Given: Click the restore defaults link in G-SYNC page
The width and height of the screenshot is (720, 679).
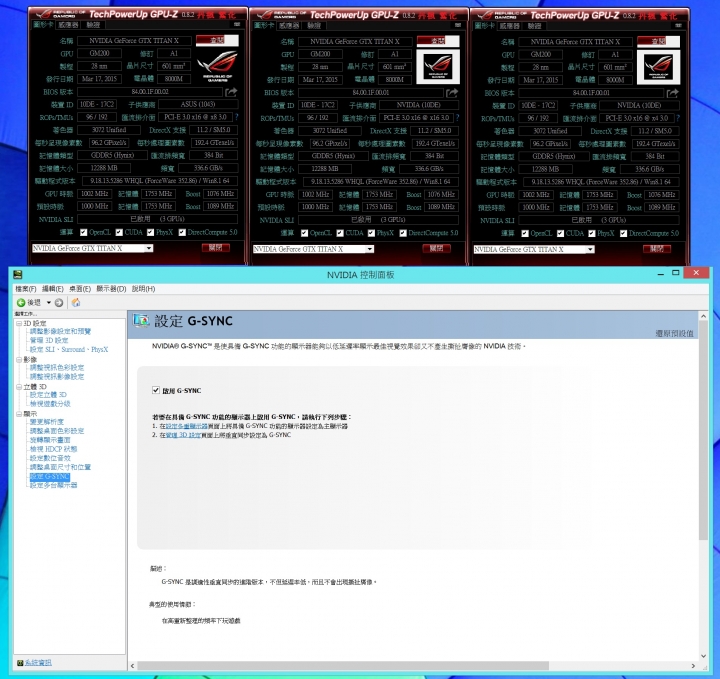Looking at the screenshot, I should pyautogui.click(x=674, y=333).
